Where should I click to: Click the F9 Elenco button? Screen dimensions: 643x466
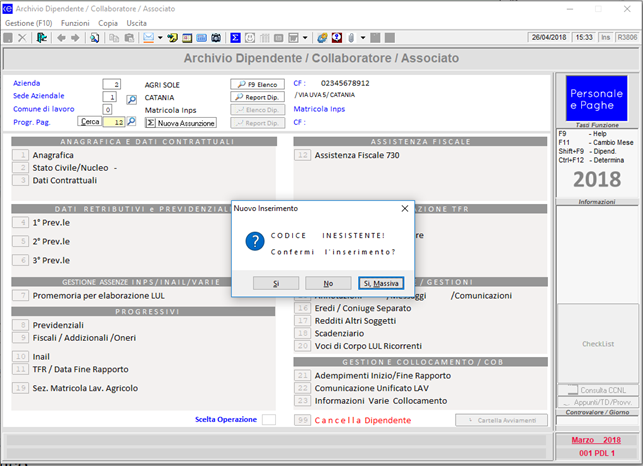258,85
